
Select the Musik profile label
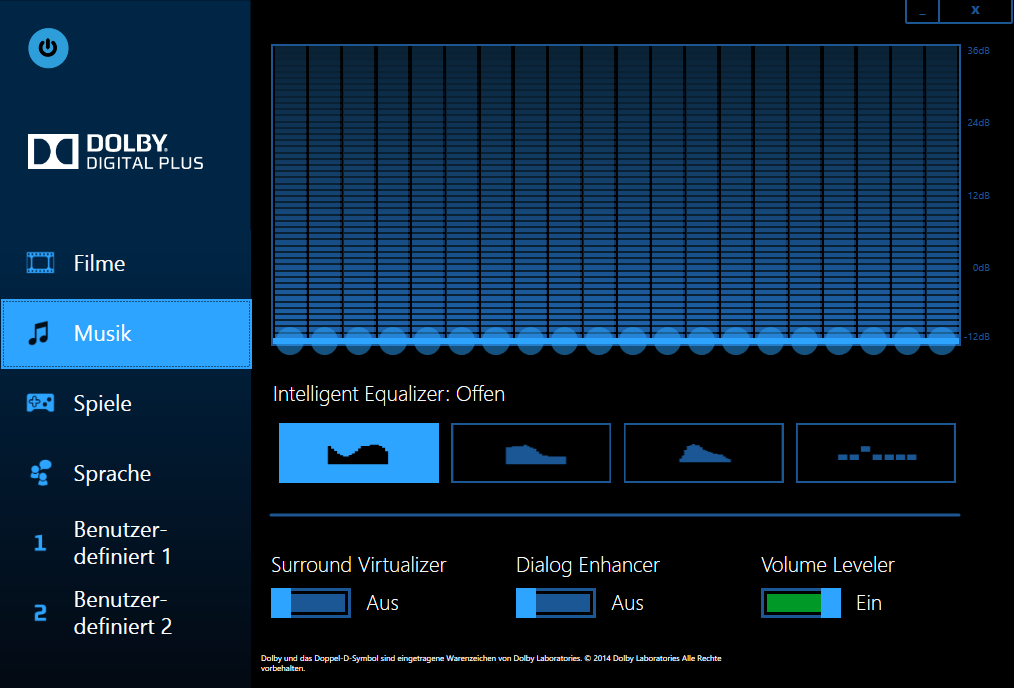pos(102,333)
